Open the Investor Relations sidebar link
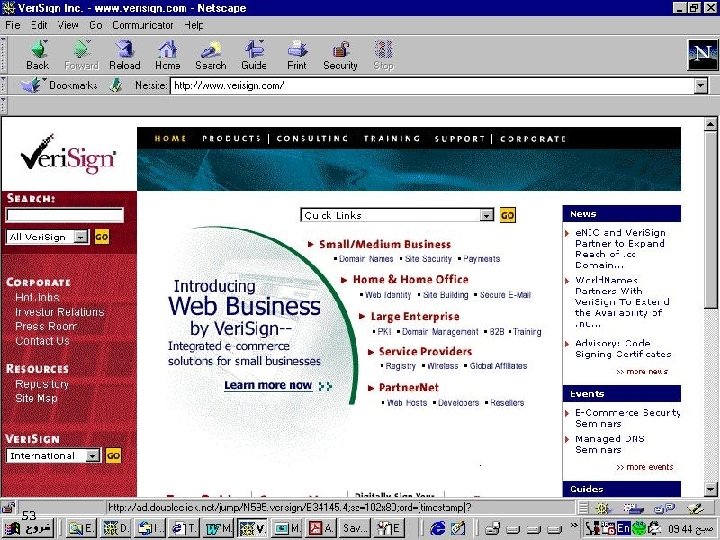This screenshot has width=720, height=540. 60,312
